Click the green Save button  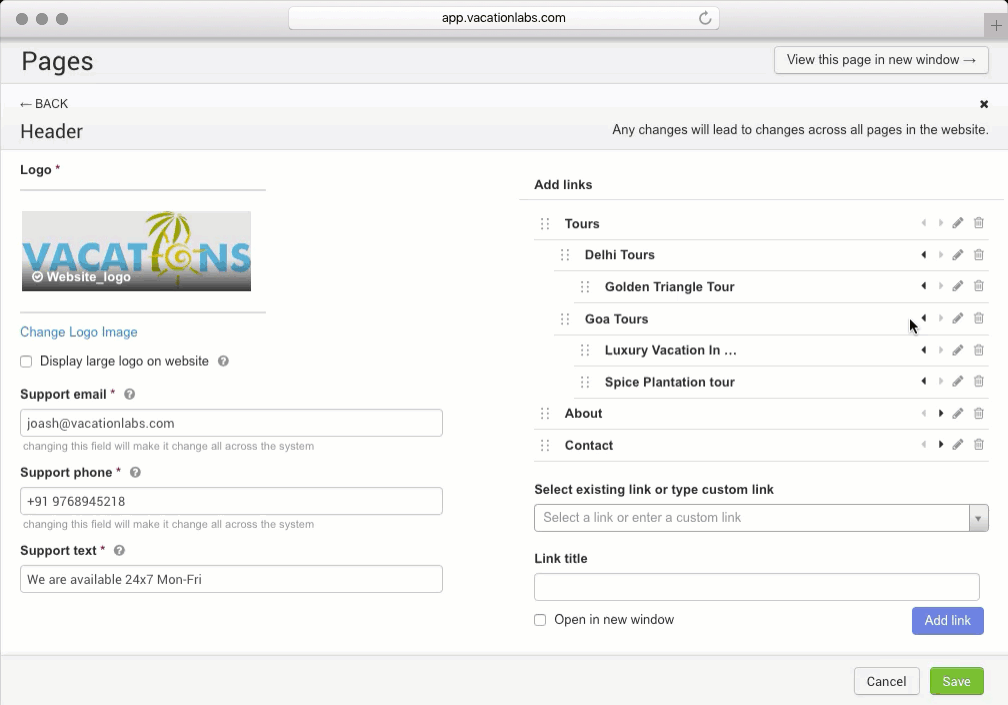[956, 681]
